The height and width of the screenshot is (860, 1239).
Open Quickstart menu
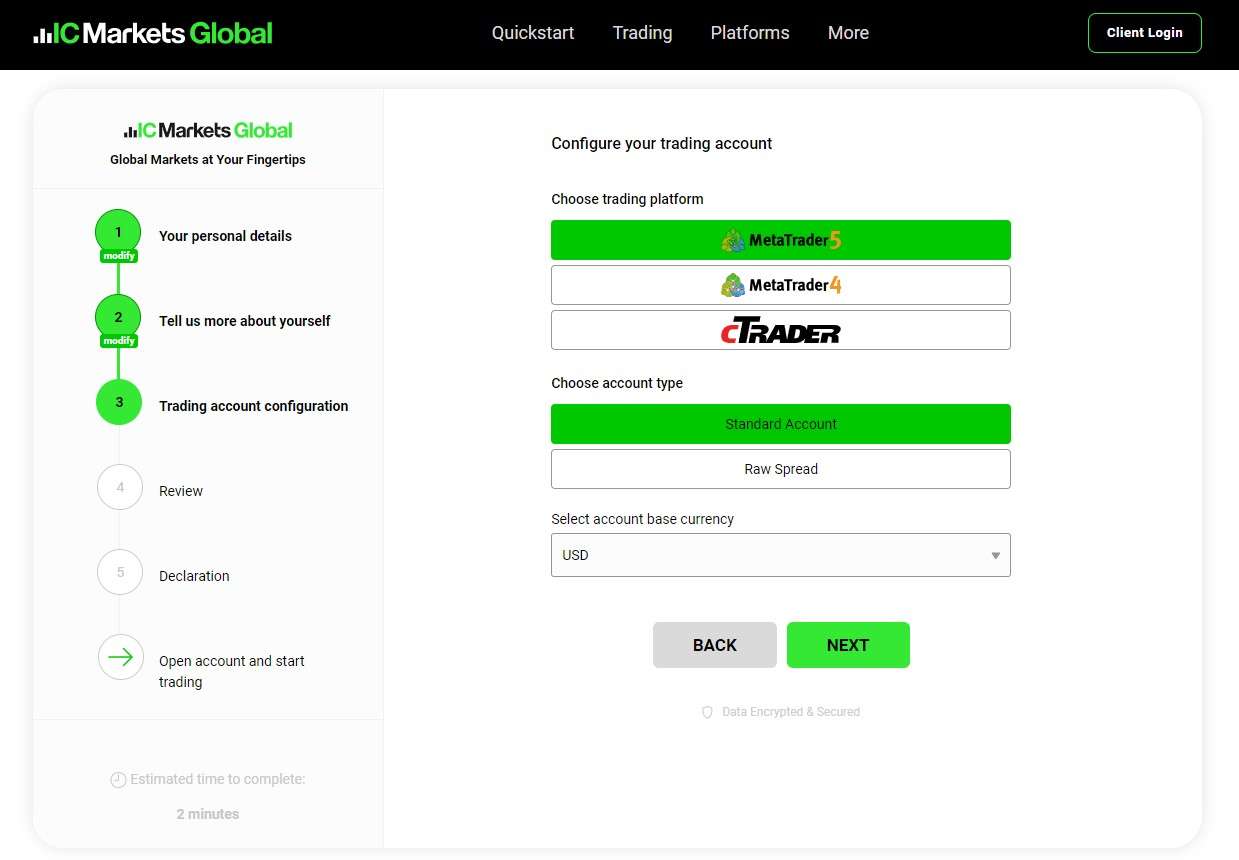point(533,33)
